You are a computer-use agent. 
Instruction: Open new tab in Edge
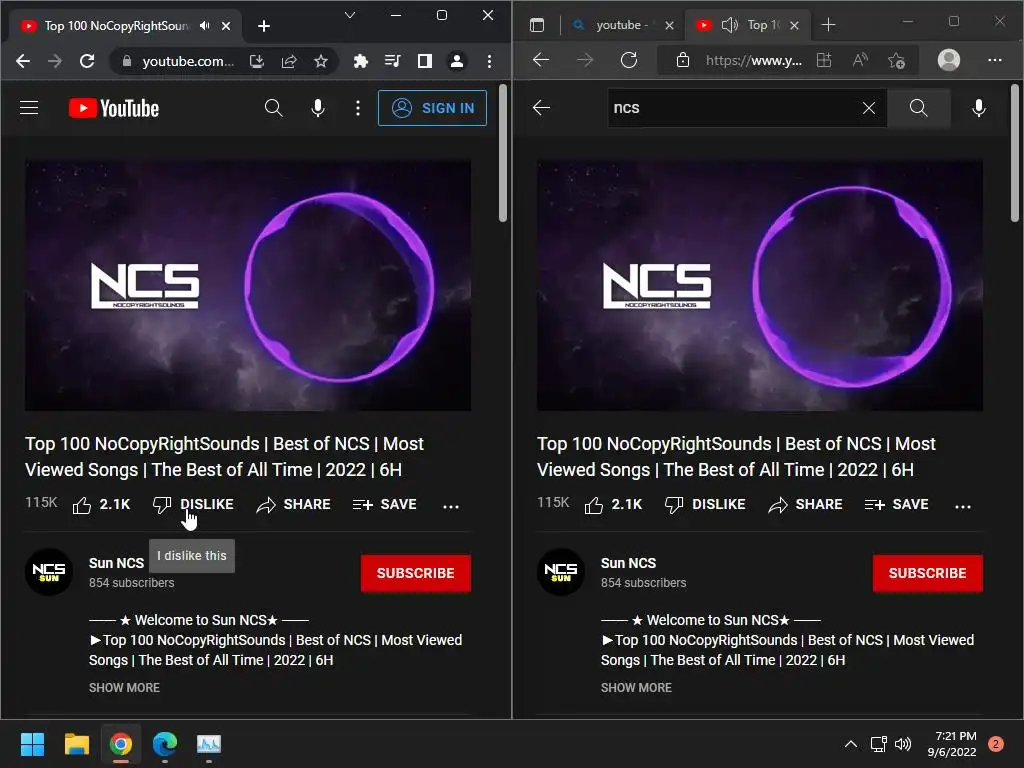tap(828, 25)
